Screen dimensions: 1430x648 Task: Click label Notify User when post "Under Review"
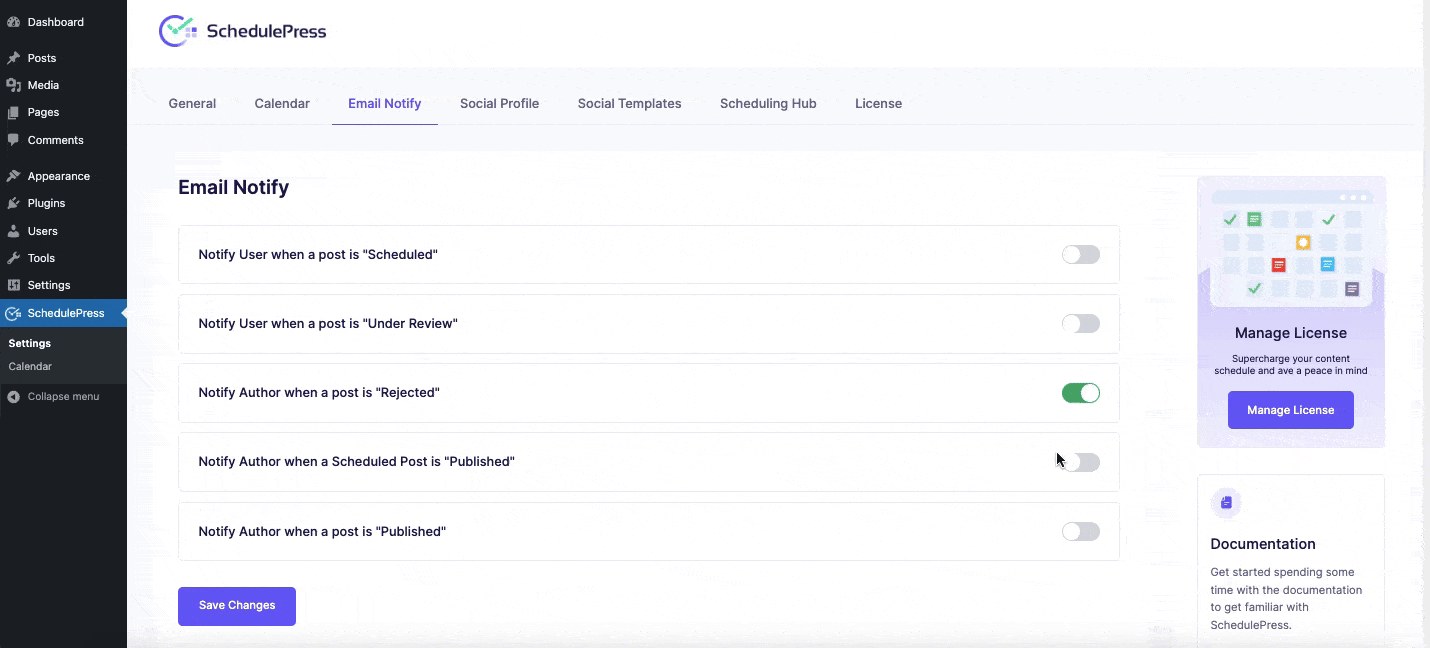click(328, 324)
